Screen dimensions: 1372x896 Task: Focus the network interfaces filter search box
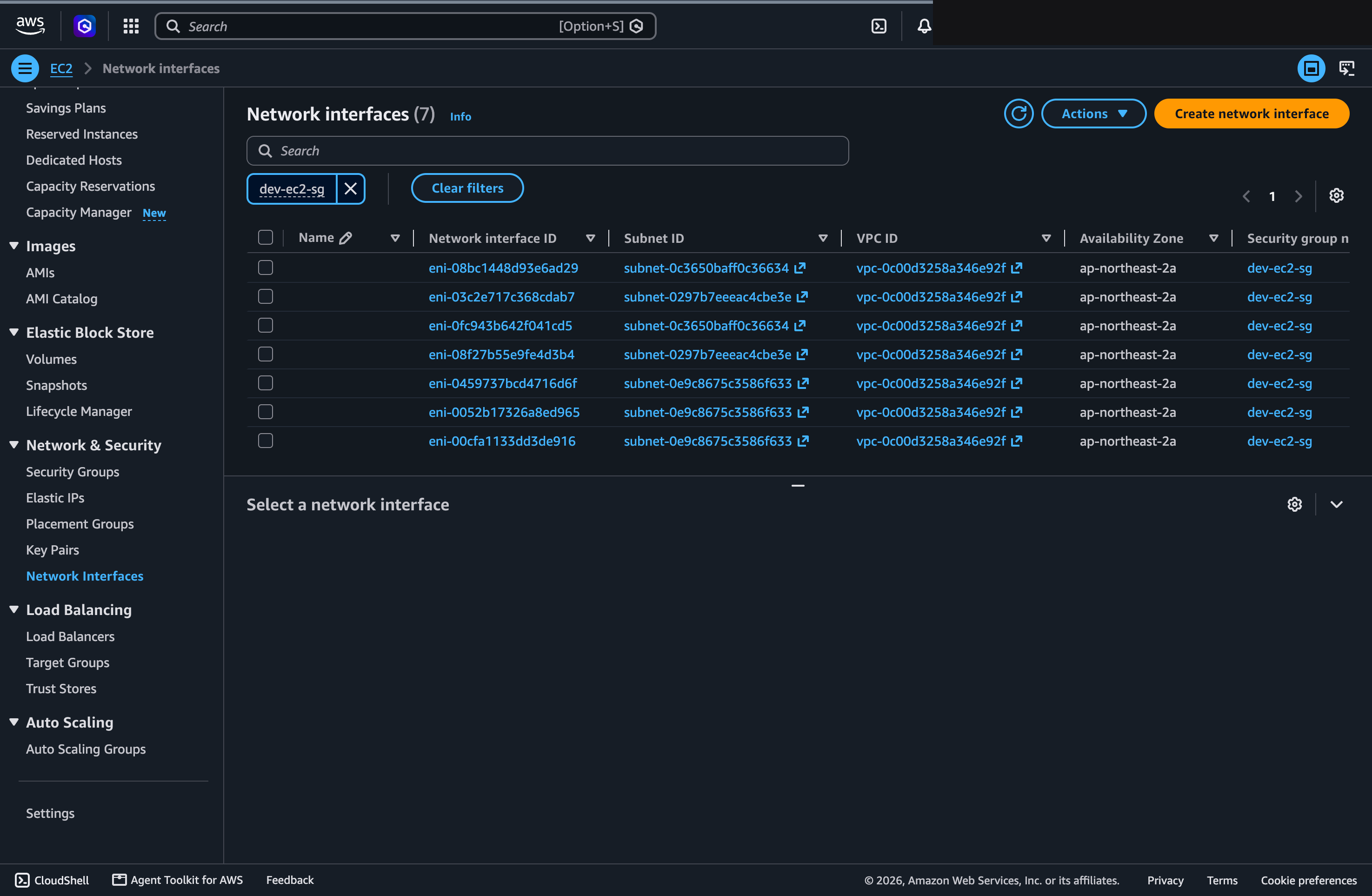click(x=548, y=151)
